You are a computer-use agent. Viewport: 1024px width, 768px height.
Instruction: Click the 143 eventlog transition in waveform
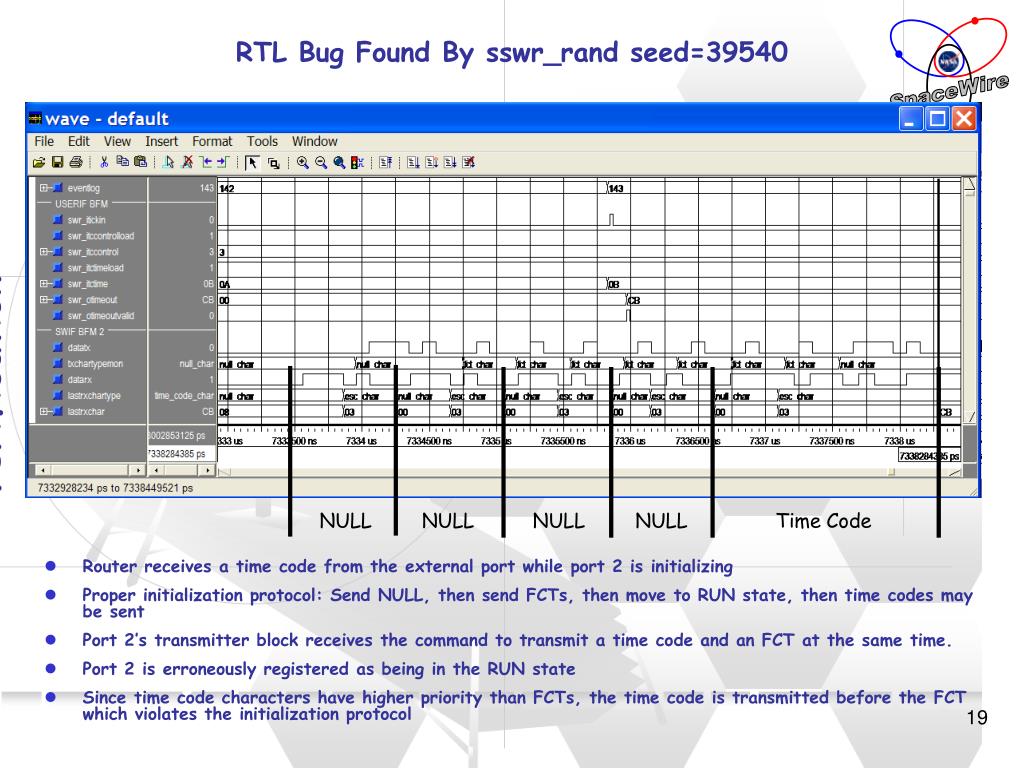pos(616,188)
